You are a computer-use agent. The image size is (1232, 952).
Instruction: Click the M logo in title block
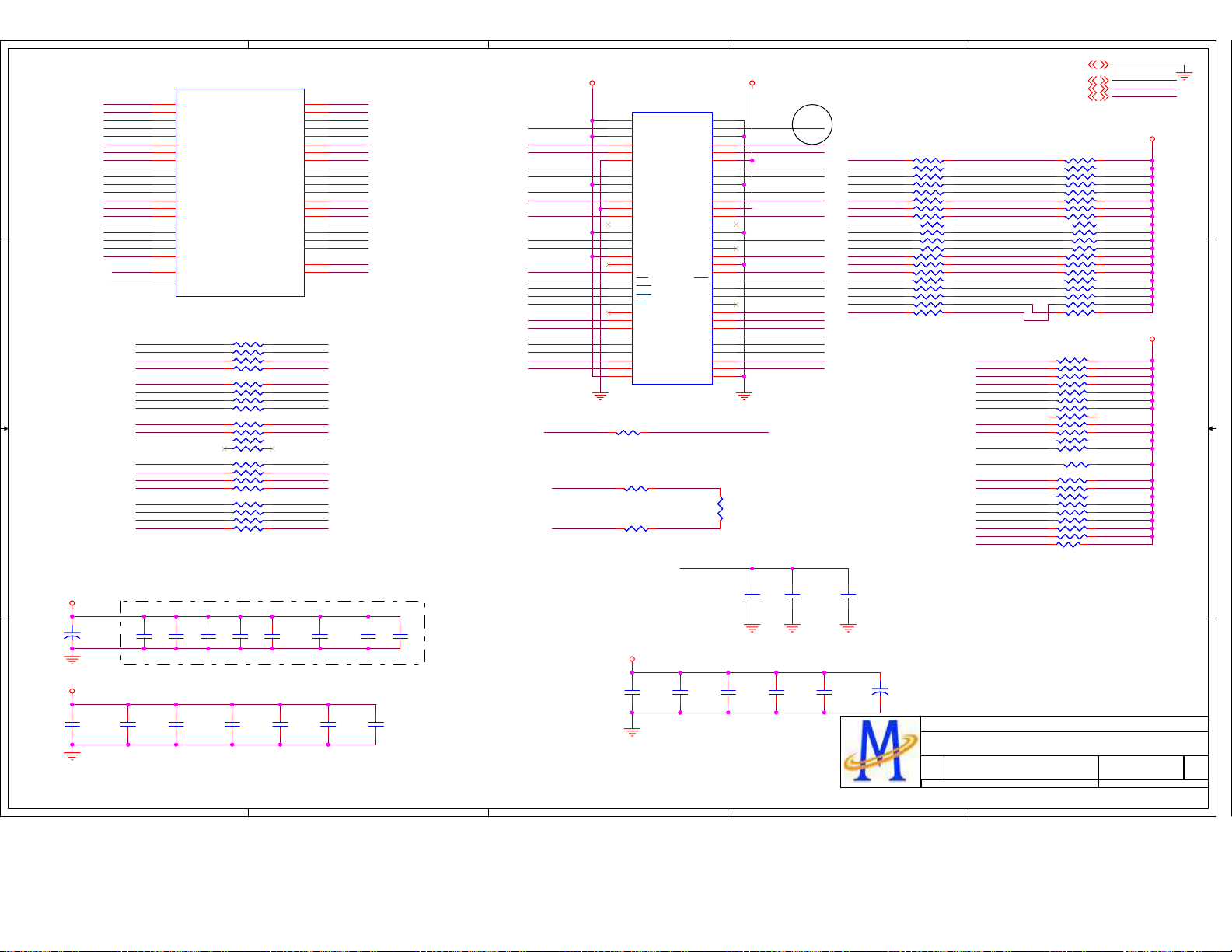point(880,751)
